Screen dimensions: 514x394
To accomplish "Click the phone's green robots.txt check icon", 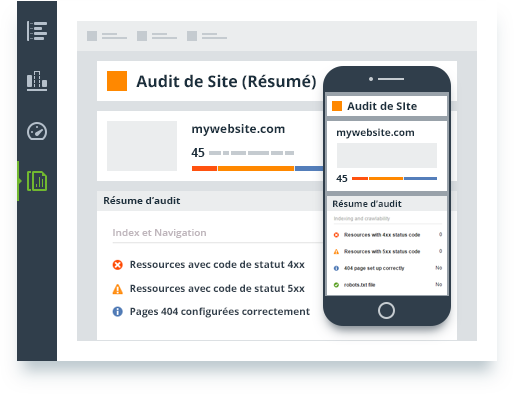I will (x=336, y=285).
